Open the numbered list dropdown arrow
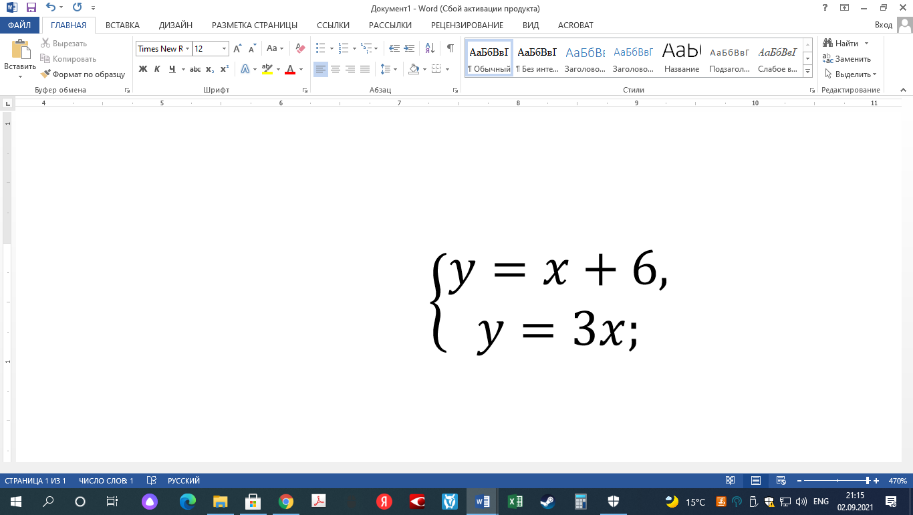 pyautogui.click(x=355, y=49)
